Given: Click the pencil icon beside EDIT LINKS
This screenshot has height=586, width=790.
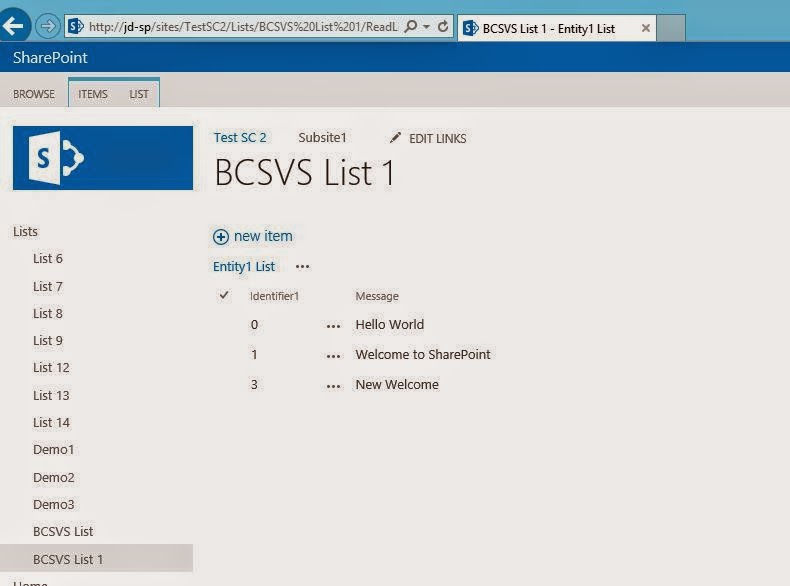Looking at the screenshot, I should [396, 137].
